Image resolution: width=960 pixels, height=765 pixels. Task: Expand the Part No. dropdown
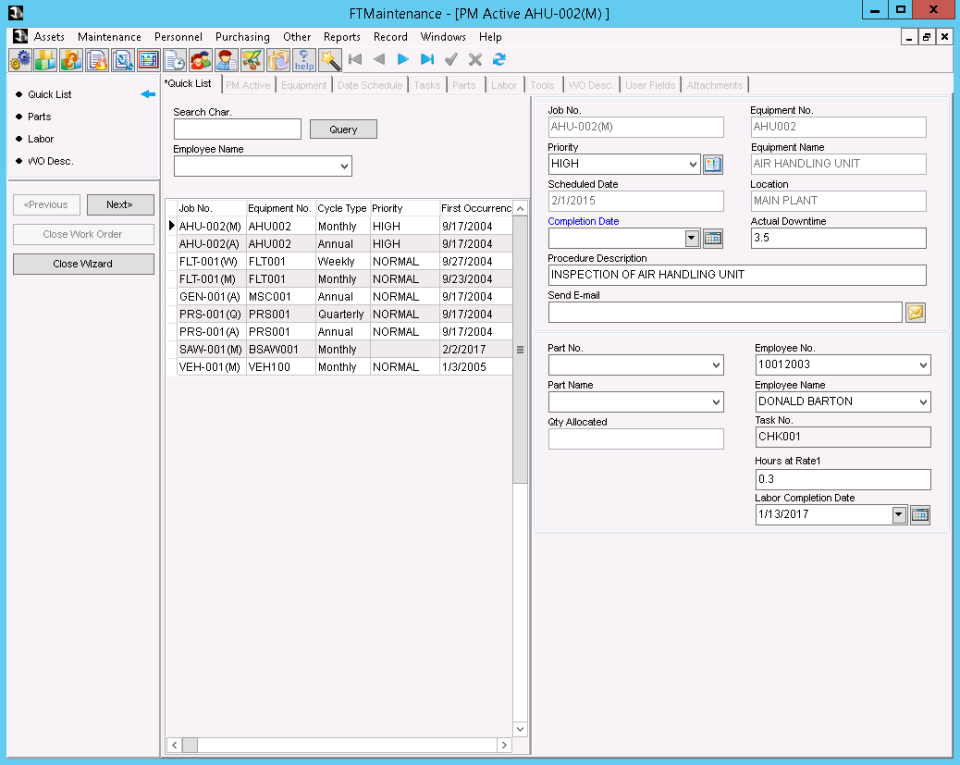(x=716, y=365)
